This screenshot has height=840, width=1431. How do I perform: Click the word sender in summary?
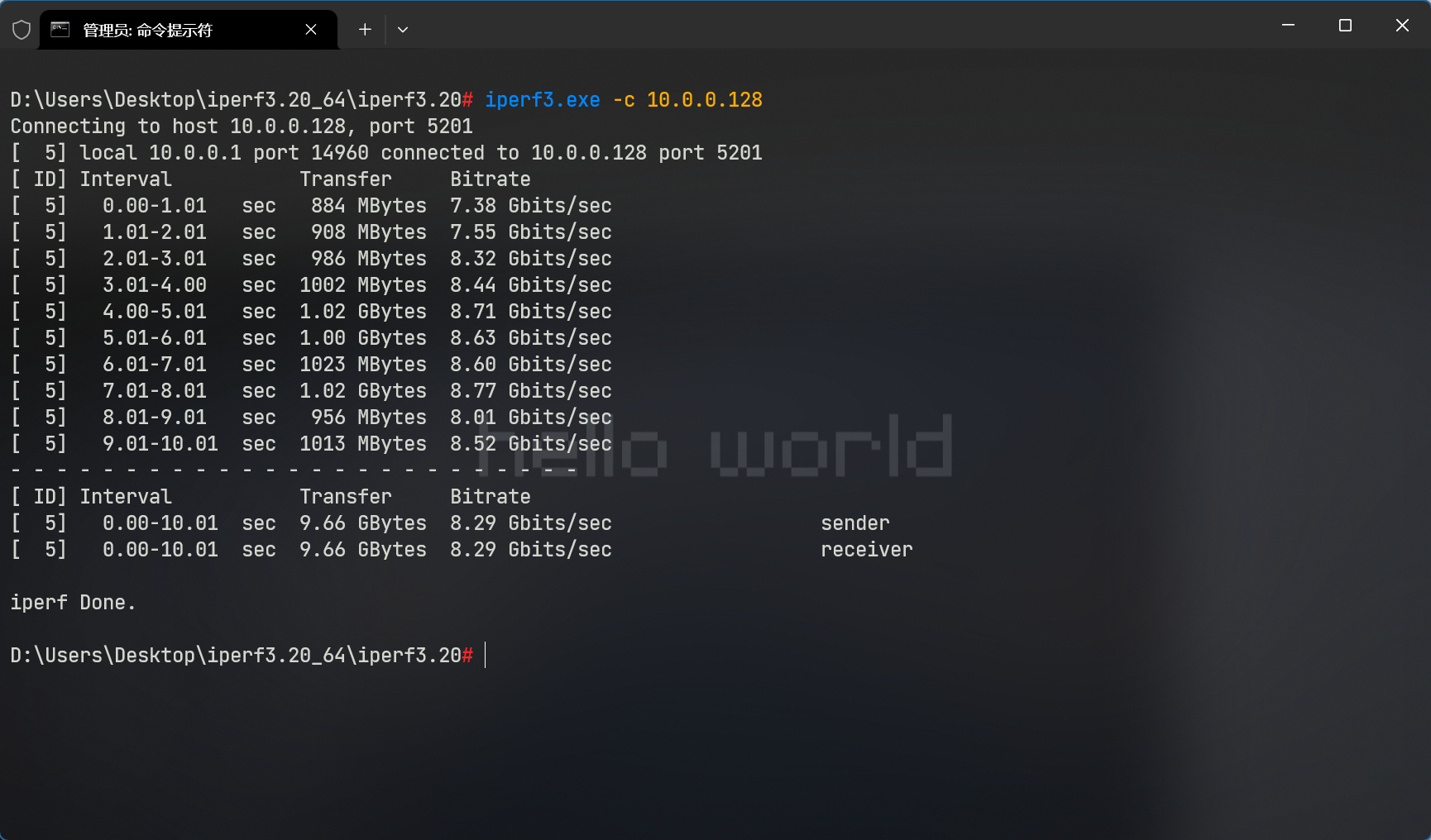[854, 523]
